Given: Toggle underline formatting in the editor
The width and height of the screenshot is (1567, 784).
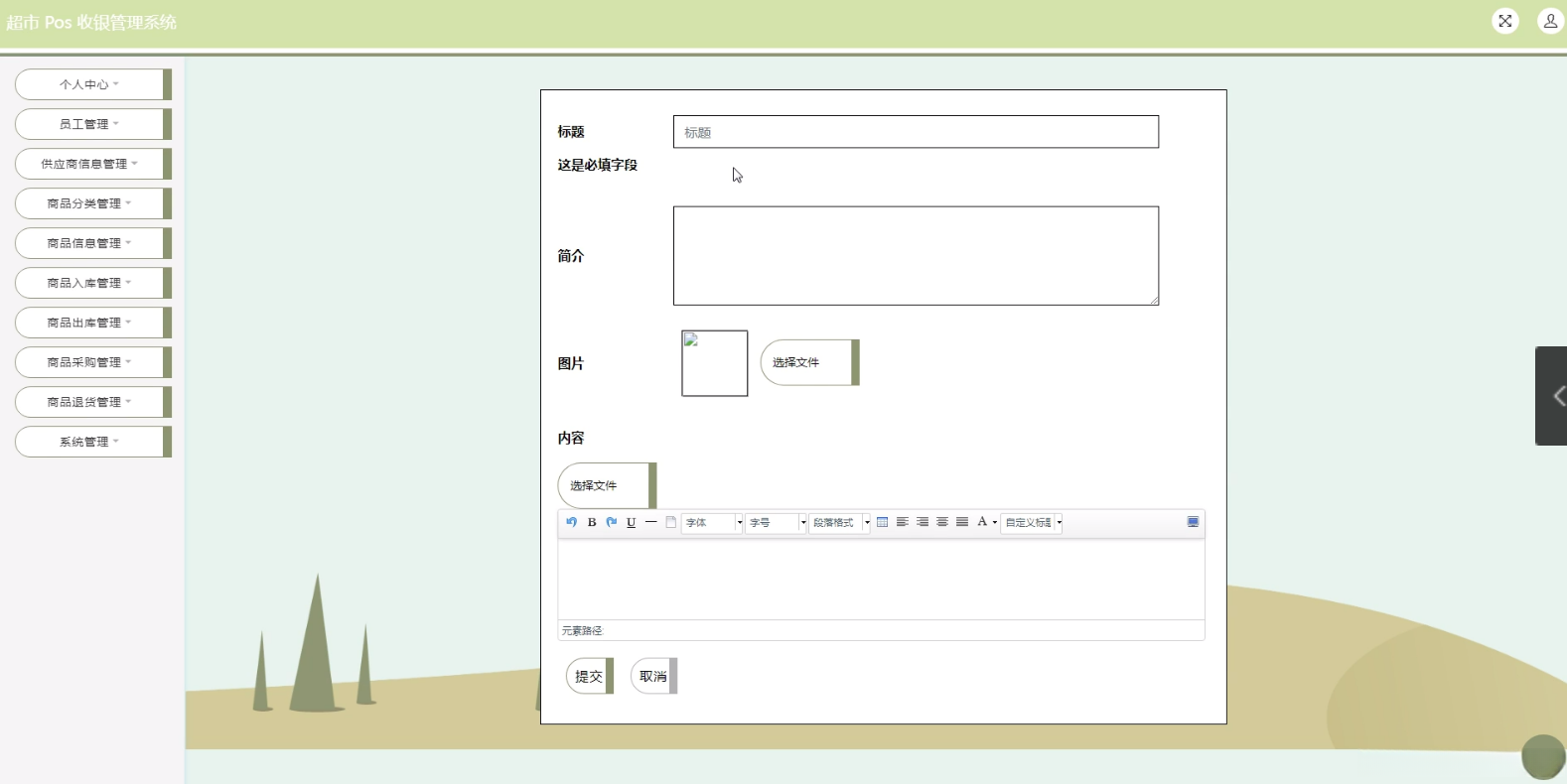Looking at the screenshot, I should [632, 522].
